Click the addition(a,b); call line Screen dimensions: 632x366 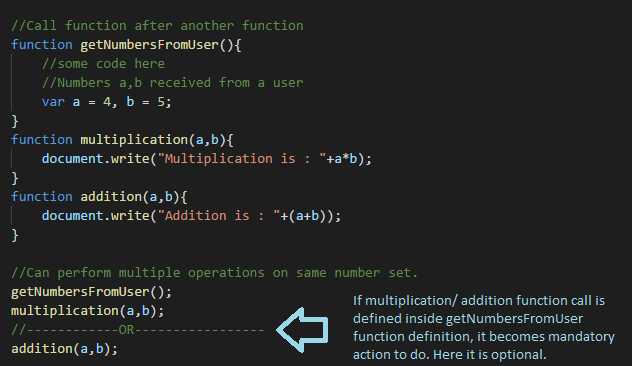tap(64, 349)
